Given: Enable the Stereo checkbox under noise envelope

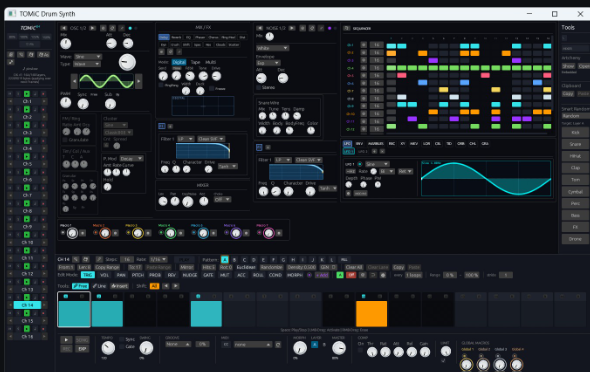Looking at the screenshot, I should pyautogui.click(x=259, y=88).
